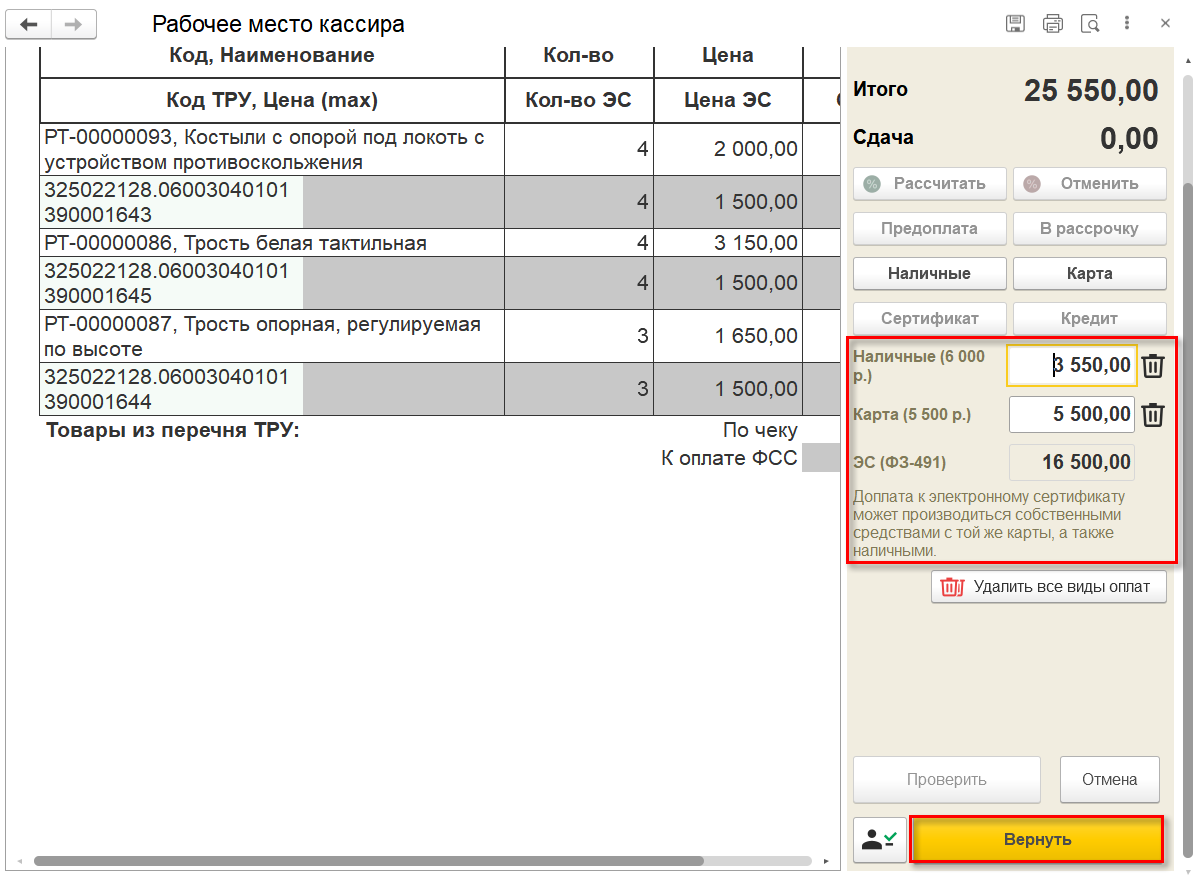Click the Рассчитать discount button
This screenshot has height=886, width=1195.
930,184
